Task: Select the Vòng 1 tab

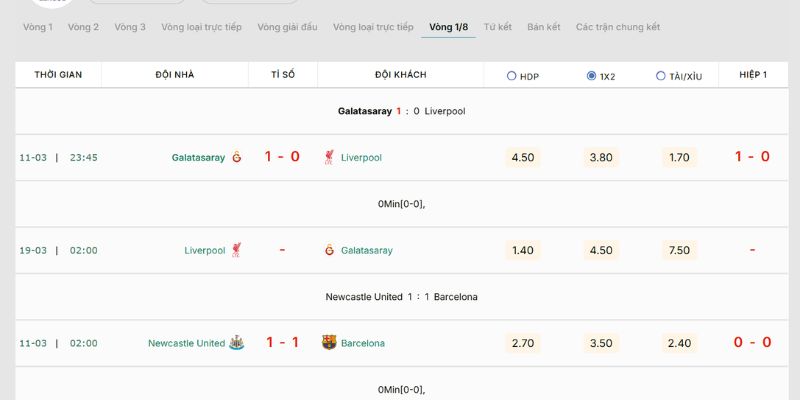Action: (38, 27)
